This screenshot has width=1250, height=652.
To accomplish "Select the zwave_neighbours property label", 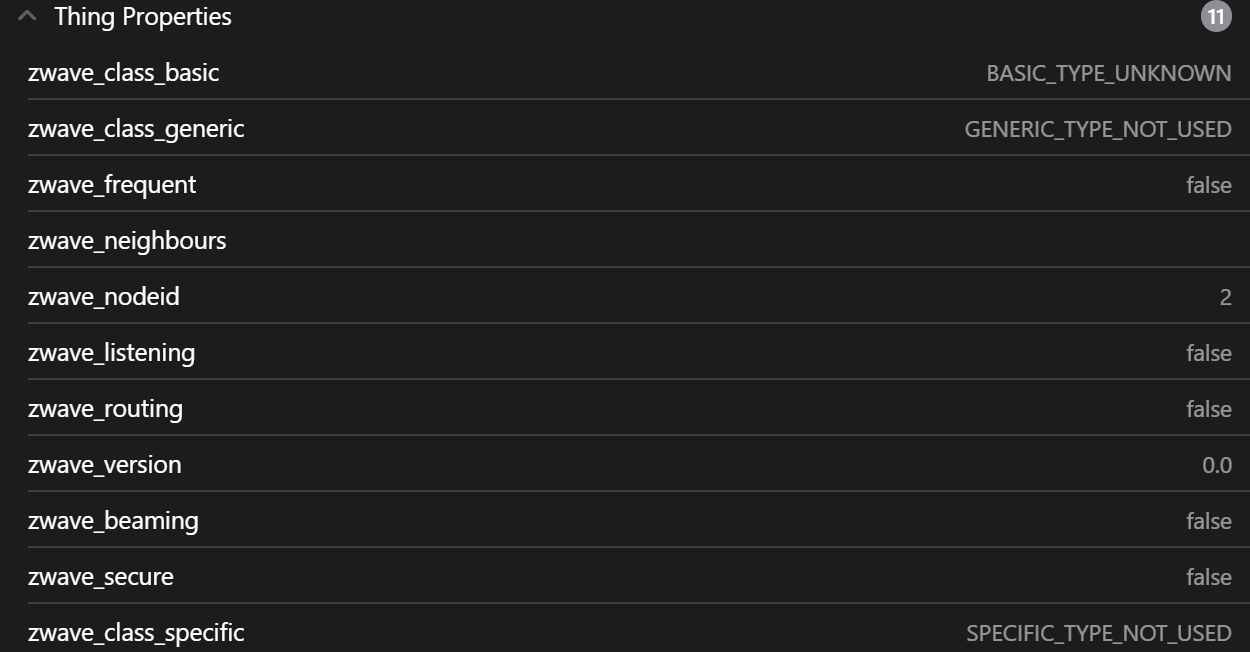I will tap(127, 241).
